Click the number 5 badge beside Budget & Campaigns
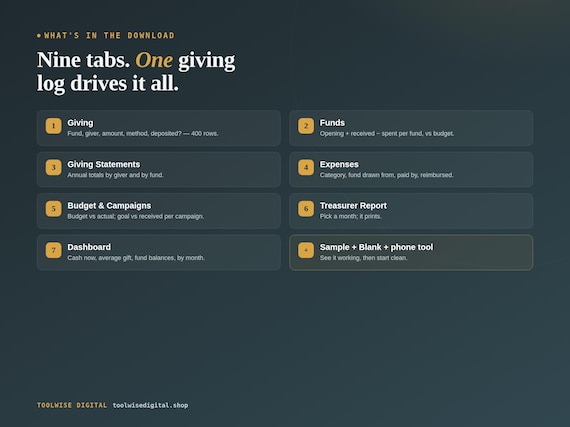The image size is (570, 427). click(x=53, y=209)
